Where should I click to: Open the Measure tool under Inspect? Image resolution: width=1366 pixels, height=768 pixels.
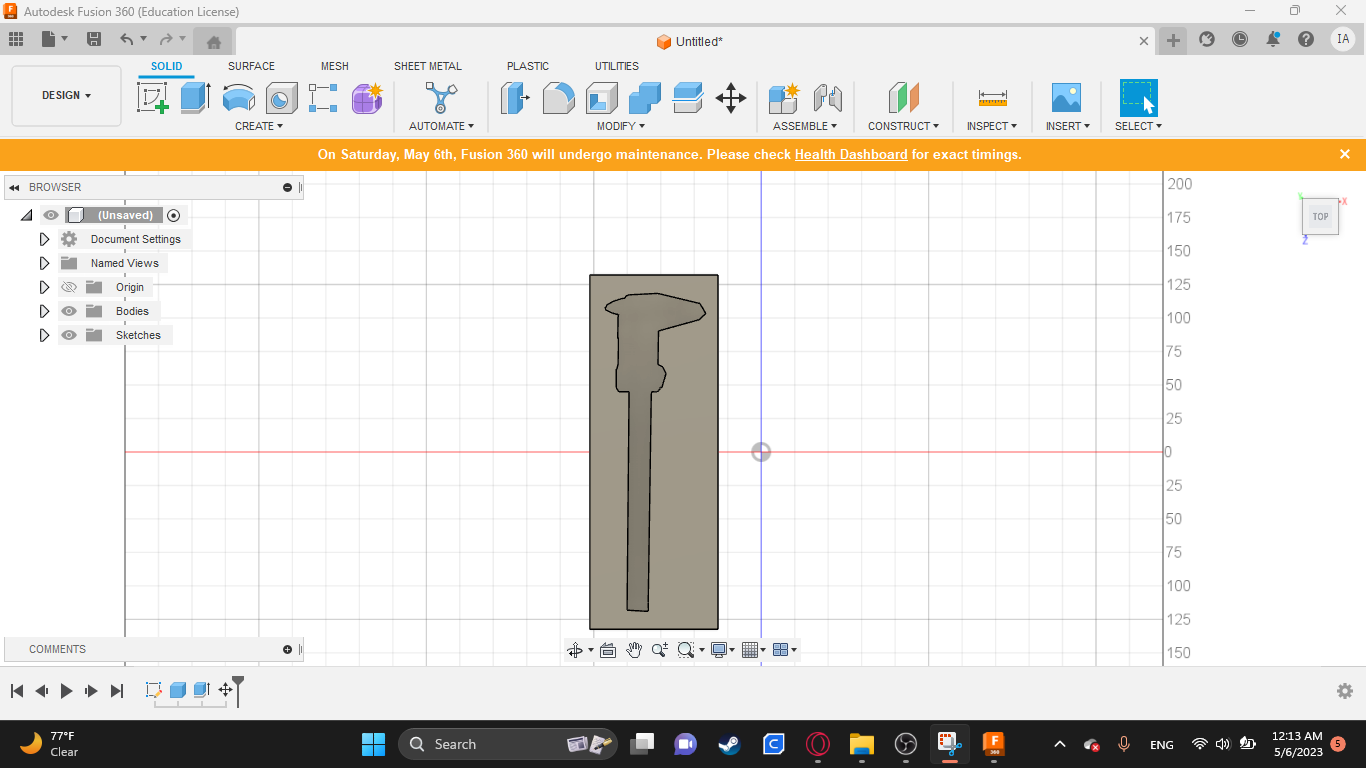(992, 98)
